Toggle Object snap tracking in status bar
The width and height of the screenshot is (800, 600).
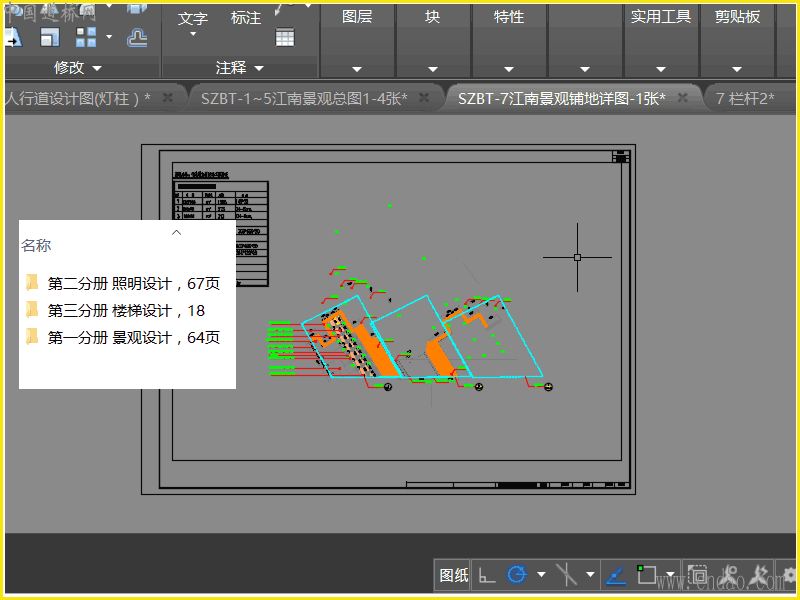(x=616, y=575)
